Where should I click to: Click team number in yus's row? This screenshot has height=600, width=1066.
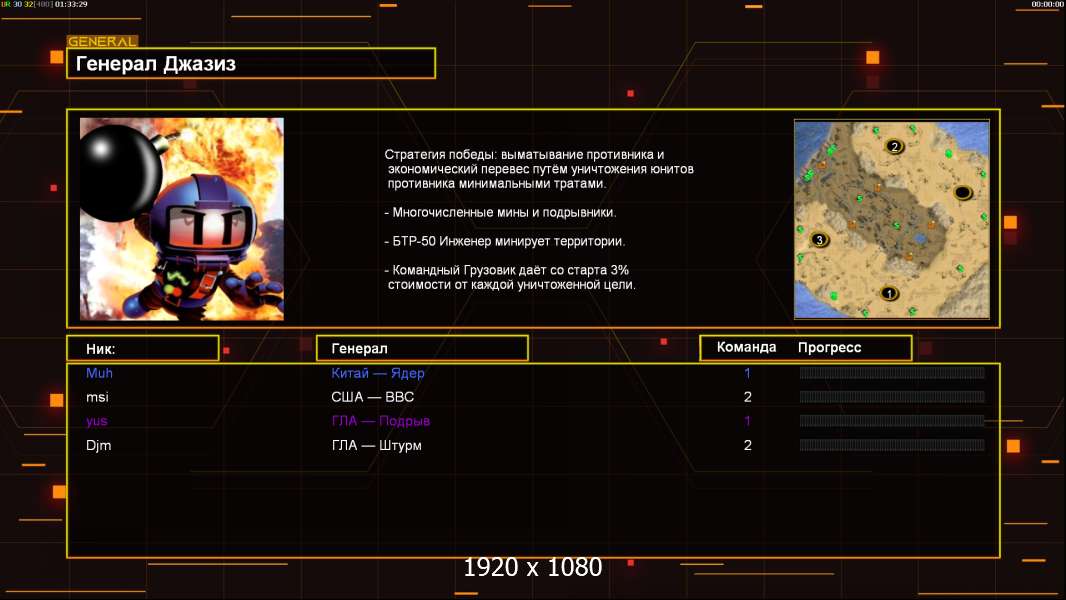pyautogui.click(x=747, y=421)
